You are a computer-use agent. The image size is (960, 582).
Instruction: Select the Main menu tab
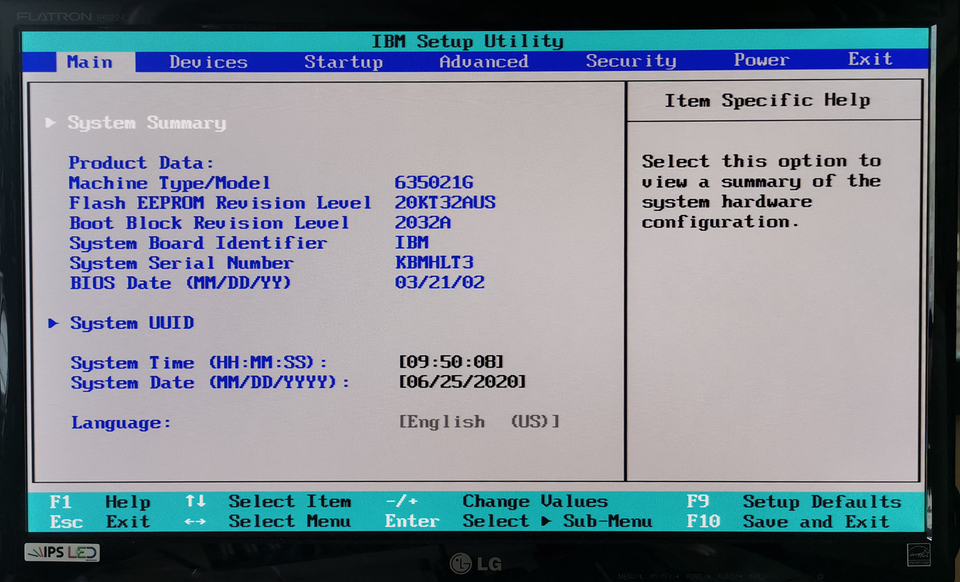(90, 62)
